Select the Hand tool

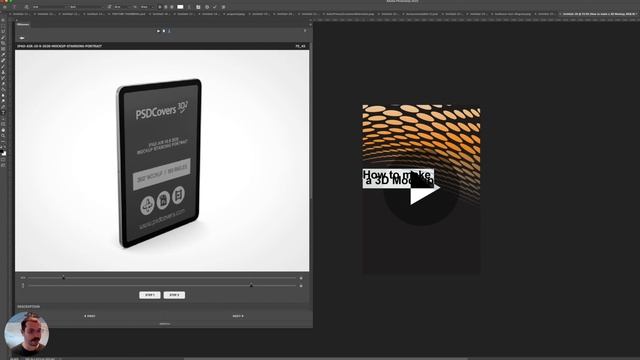(x=3, y=130)
